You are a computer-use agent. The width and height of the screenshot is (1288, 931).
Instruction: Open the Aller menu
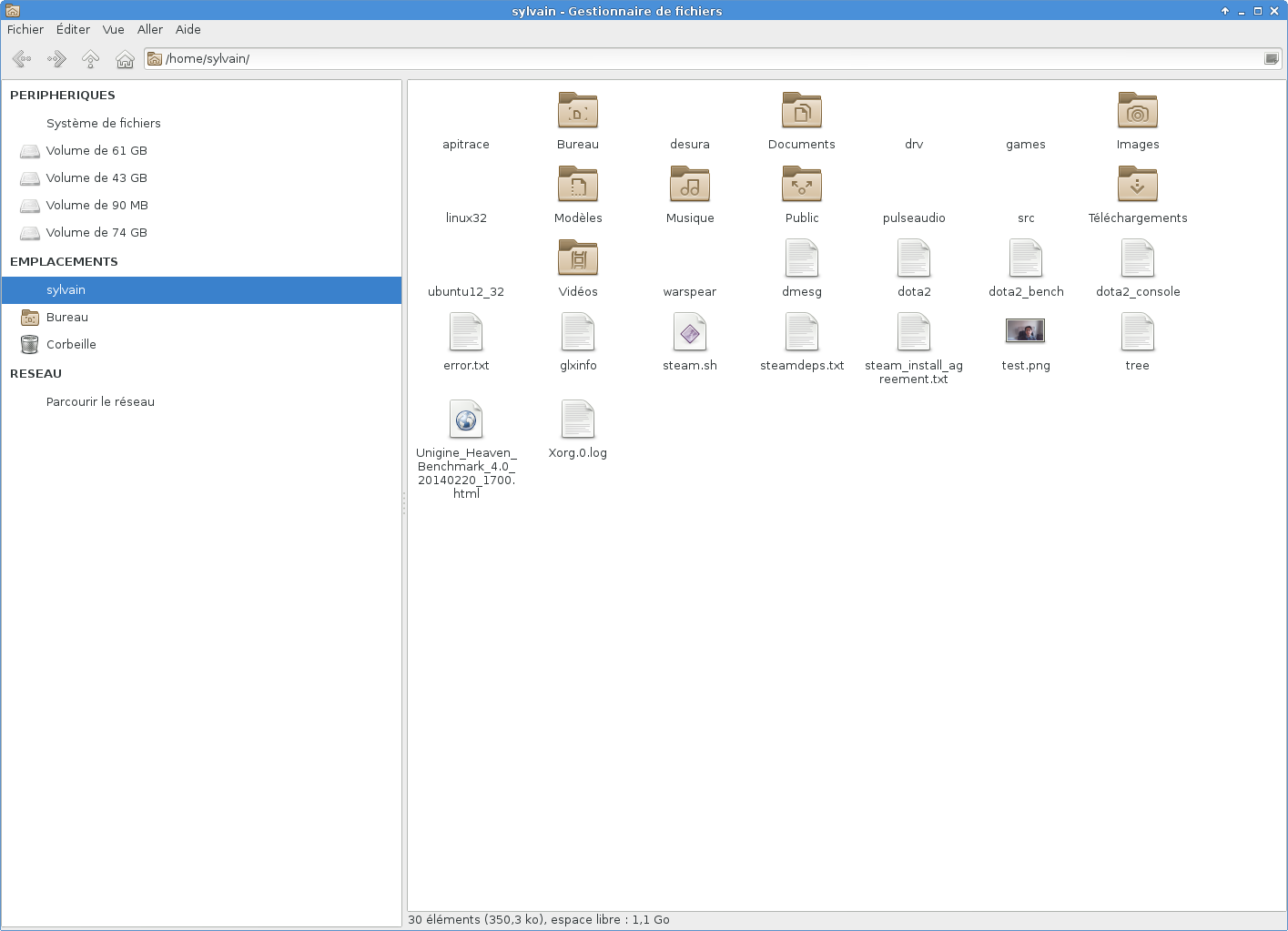click(150, 29)
